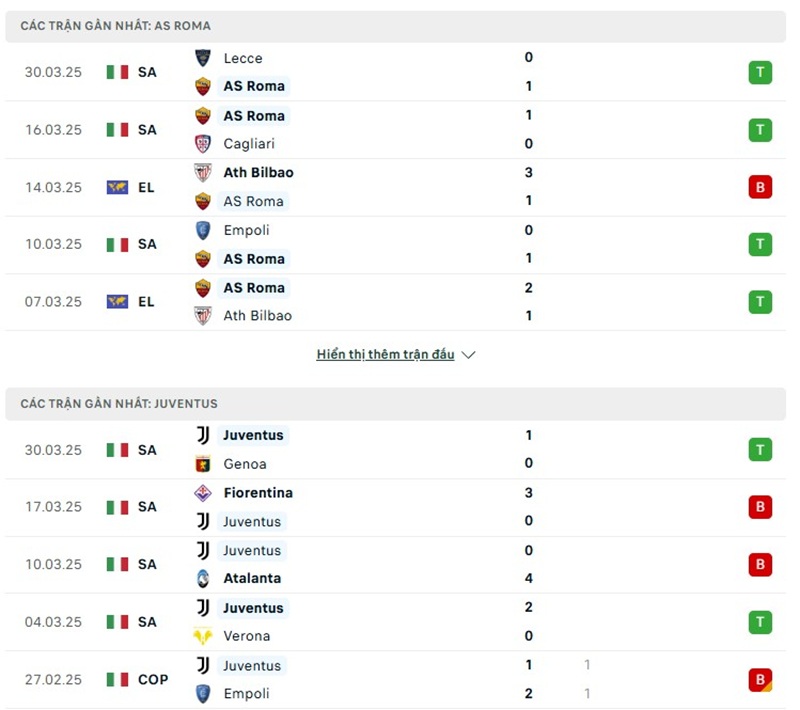Image resolution: width=800 pixels, height=710 pixels.
Task: Open the AS Roma recent matches header
Action: (x=116, y=26)
